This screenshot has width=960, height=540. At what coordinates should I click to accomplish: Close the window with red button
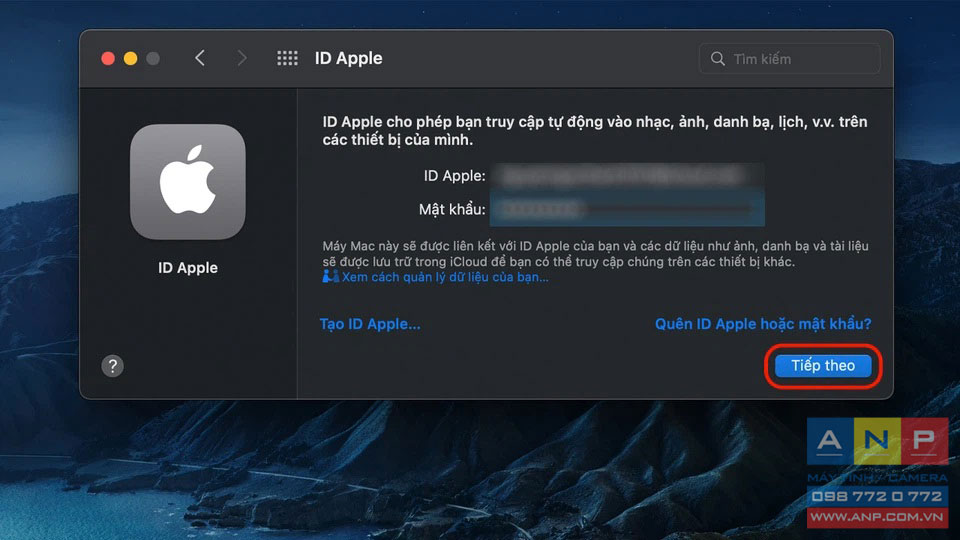(x=108, y=58)
